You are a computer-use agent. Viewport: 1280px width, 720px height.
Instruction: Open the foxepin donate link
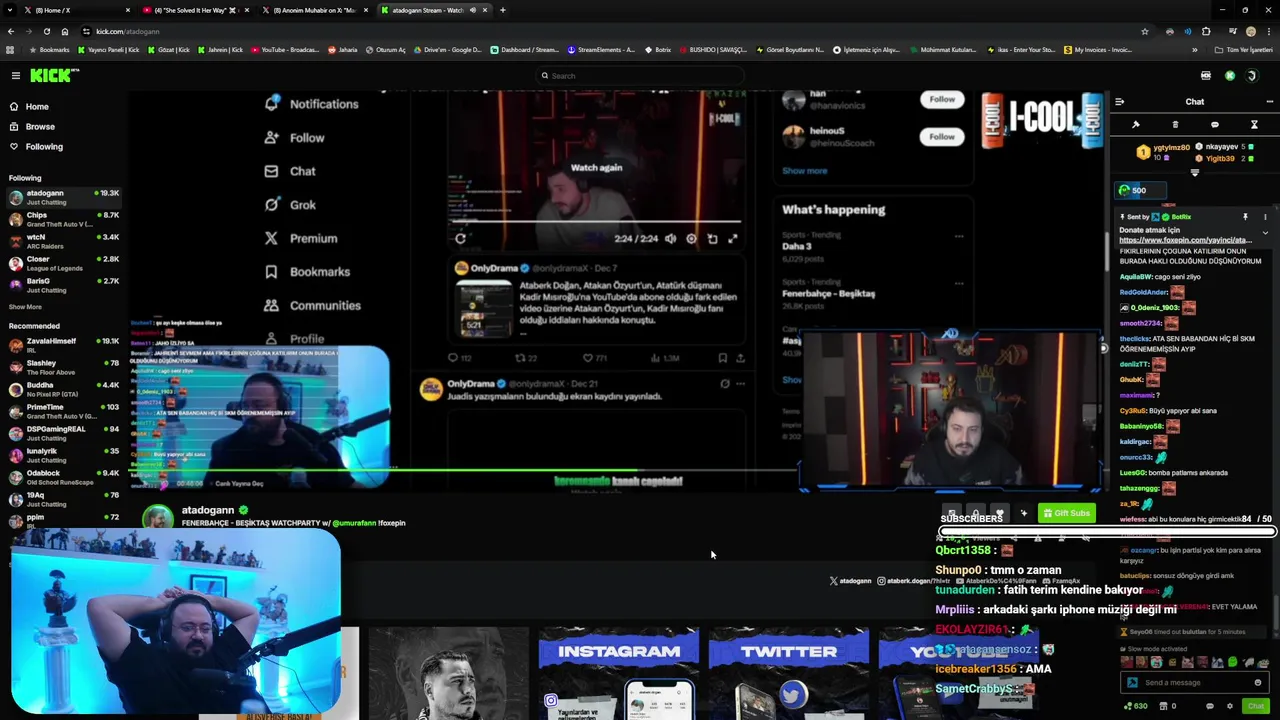pyautogui.click(x=1185, y=240)
